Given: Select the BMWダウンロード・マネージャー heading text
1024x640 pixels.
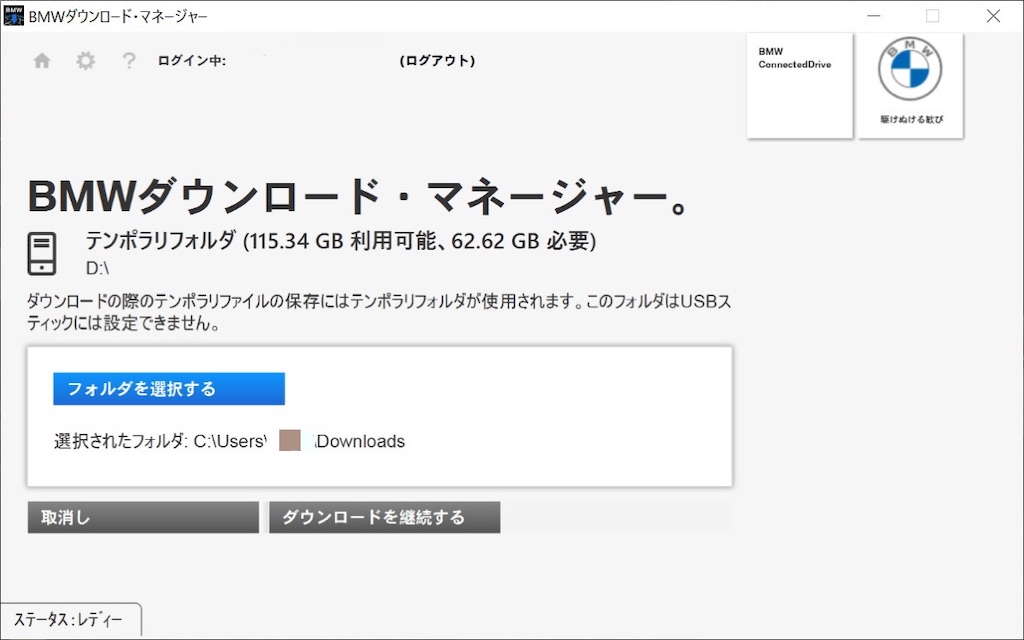Looking at the screenshot, I should click(x=358, y=197).
